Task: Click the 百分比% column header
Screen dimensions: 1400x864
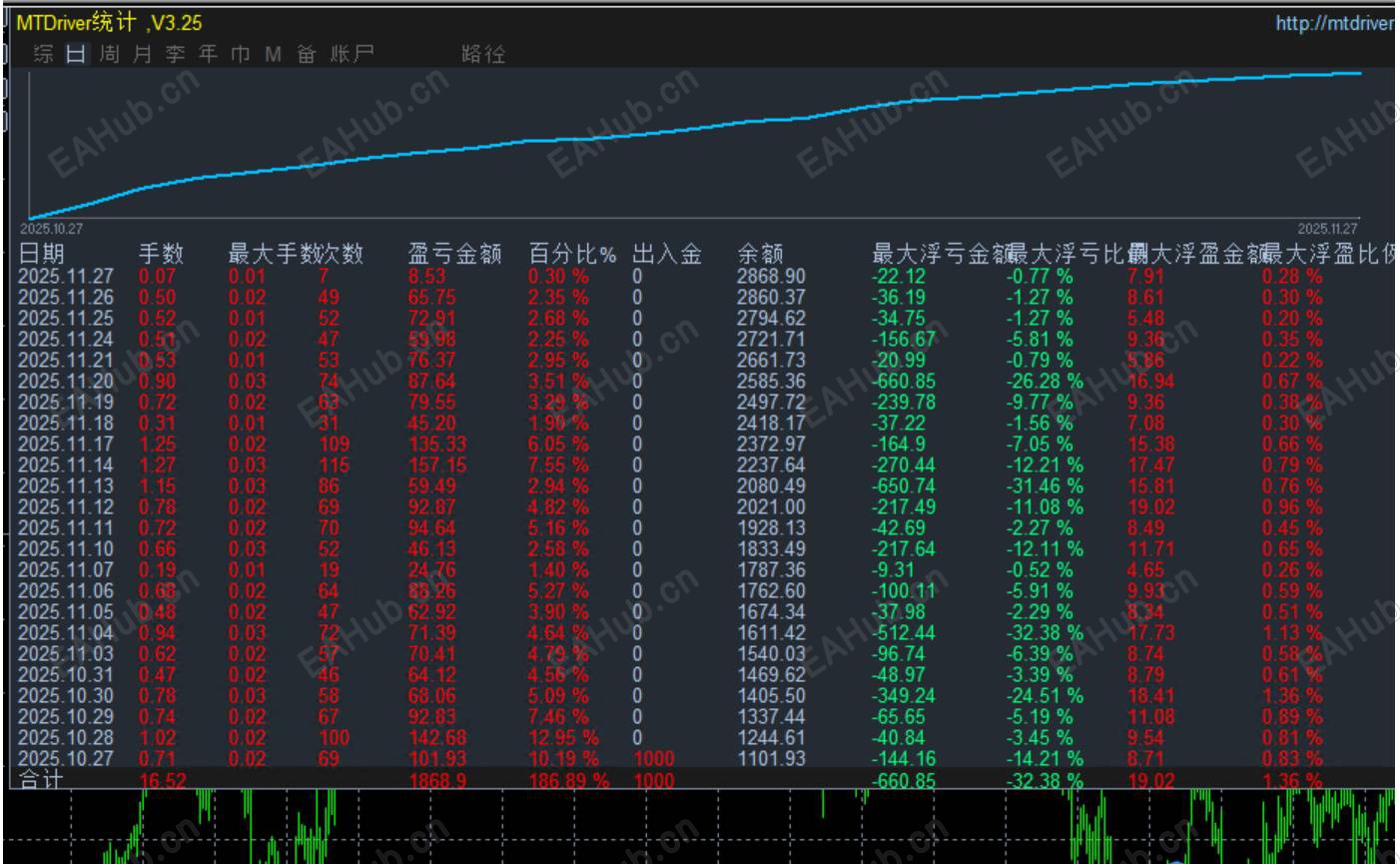Action: [x=572, y=254]
